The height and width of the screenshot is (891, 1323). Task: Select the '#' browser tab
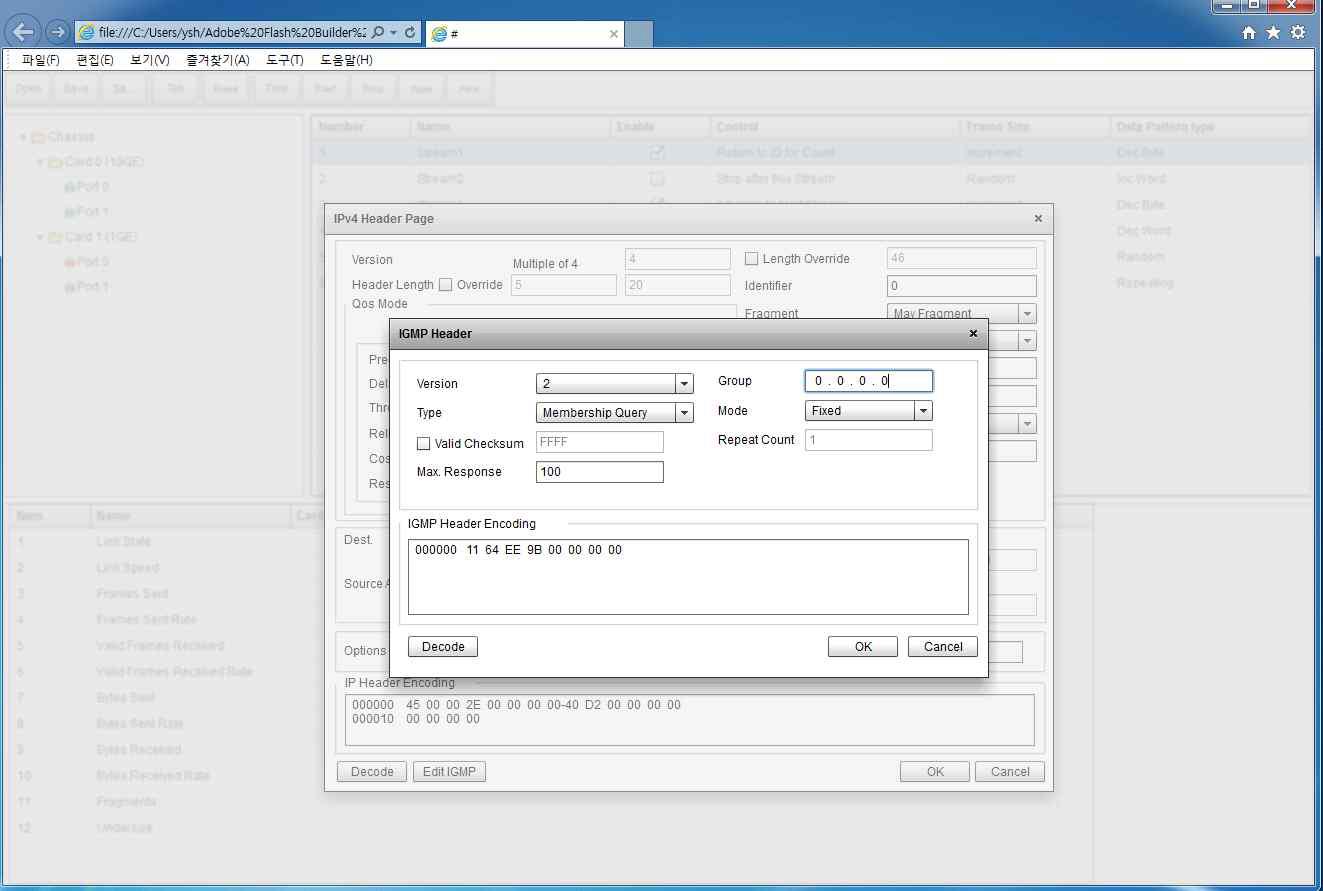pos(525,34)
